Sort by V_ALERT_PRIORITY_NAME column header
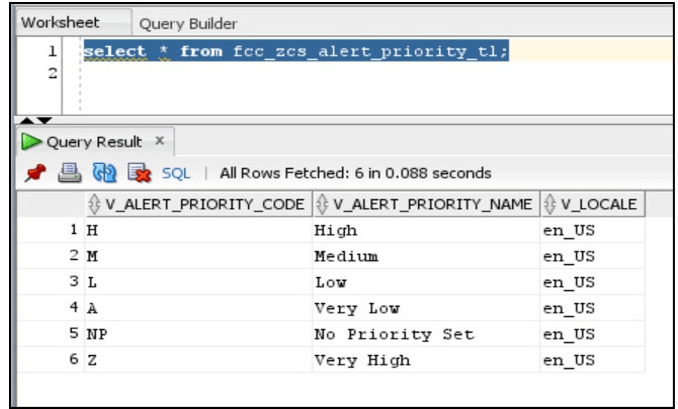The image size is (678, 409). click(x=426, y=204)
